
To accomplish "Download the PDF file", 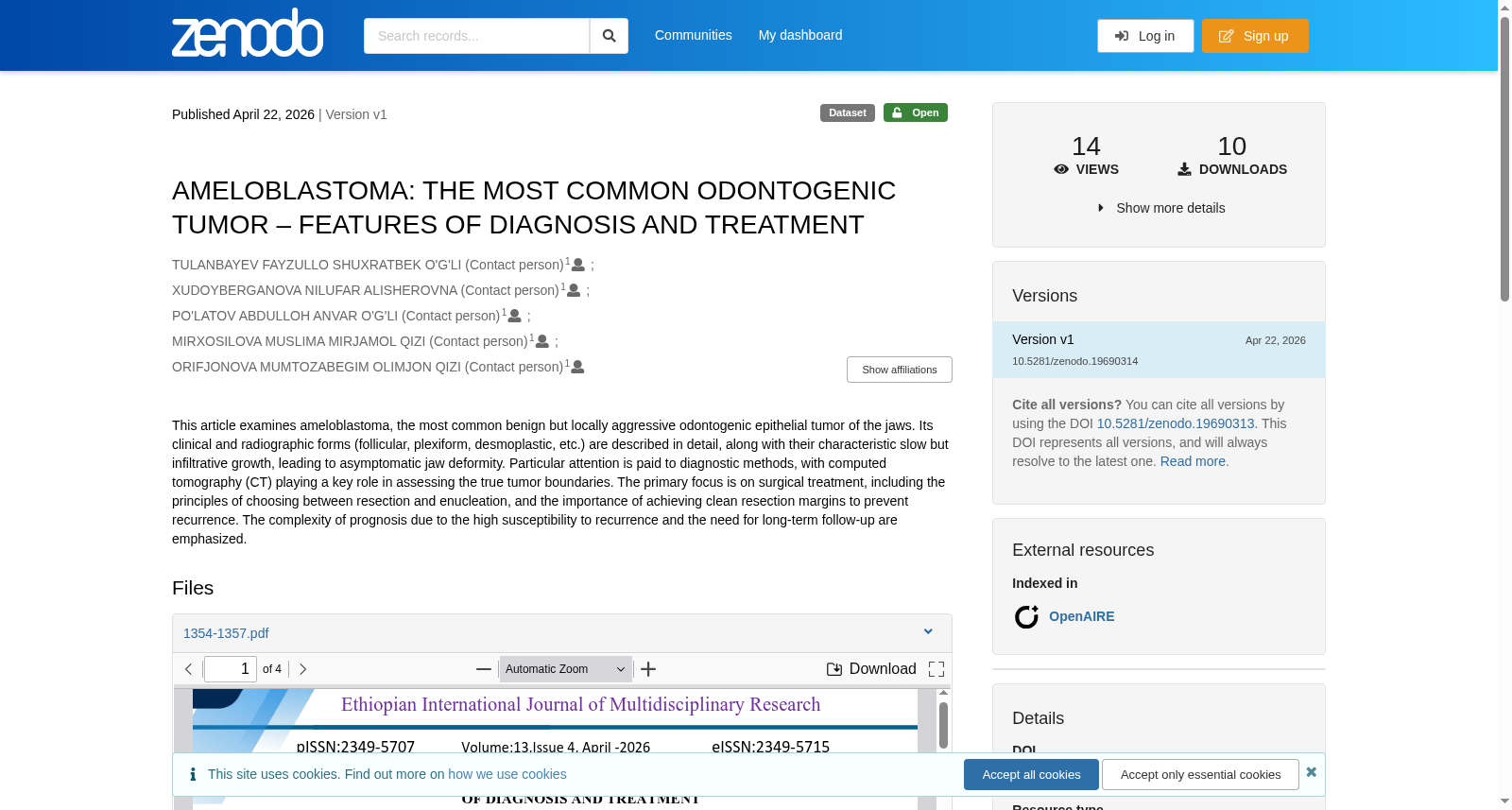I will pyautogui.click(x=871, y=669).
